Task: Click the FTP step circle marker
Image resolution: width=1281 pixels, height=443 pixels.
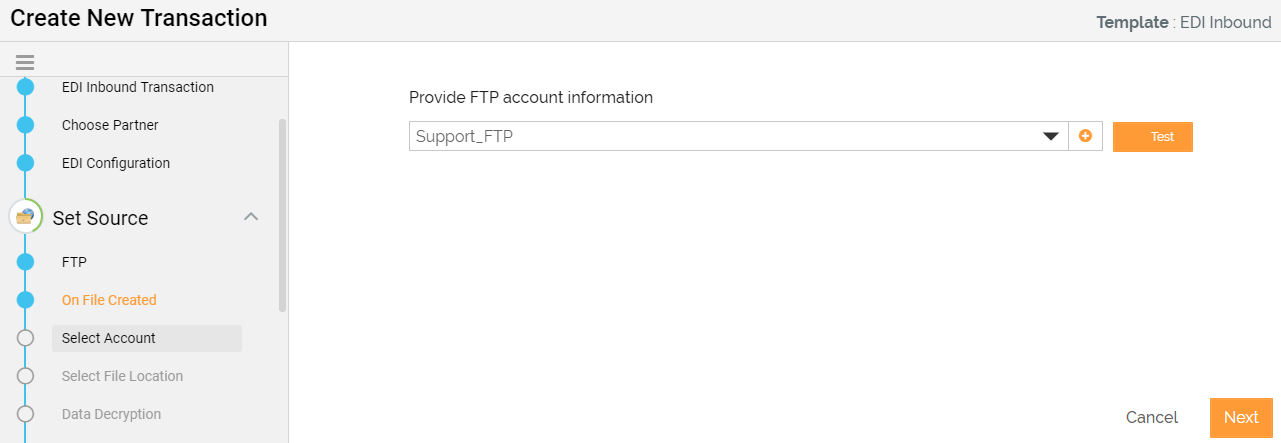Action: click(26, 262)
